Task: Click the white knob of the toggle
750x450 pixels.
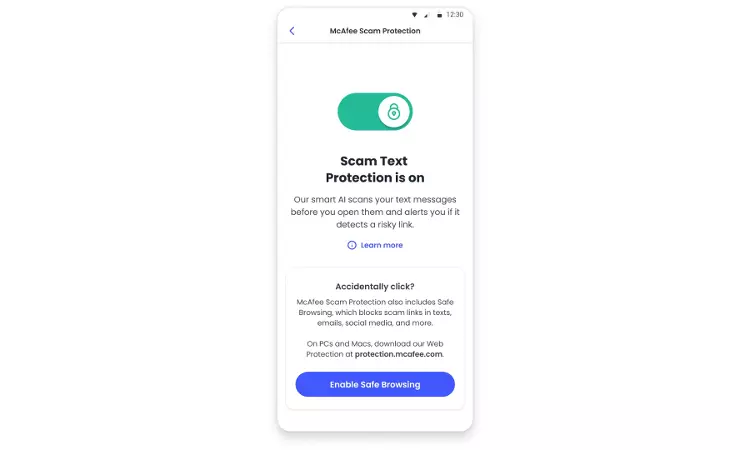Action: point(394,112)
